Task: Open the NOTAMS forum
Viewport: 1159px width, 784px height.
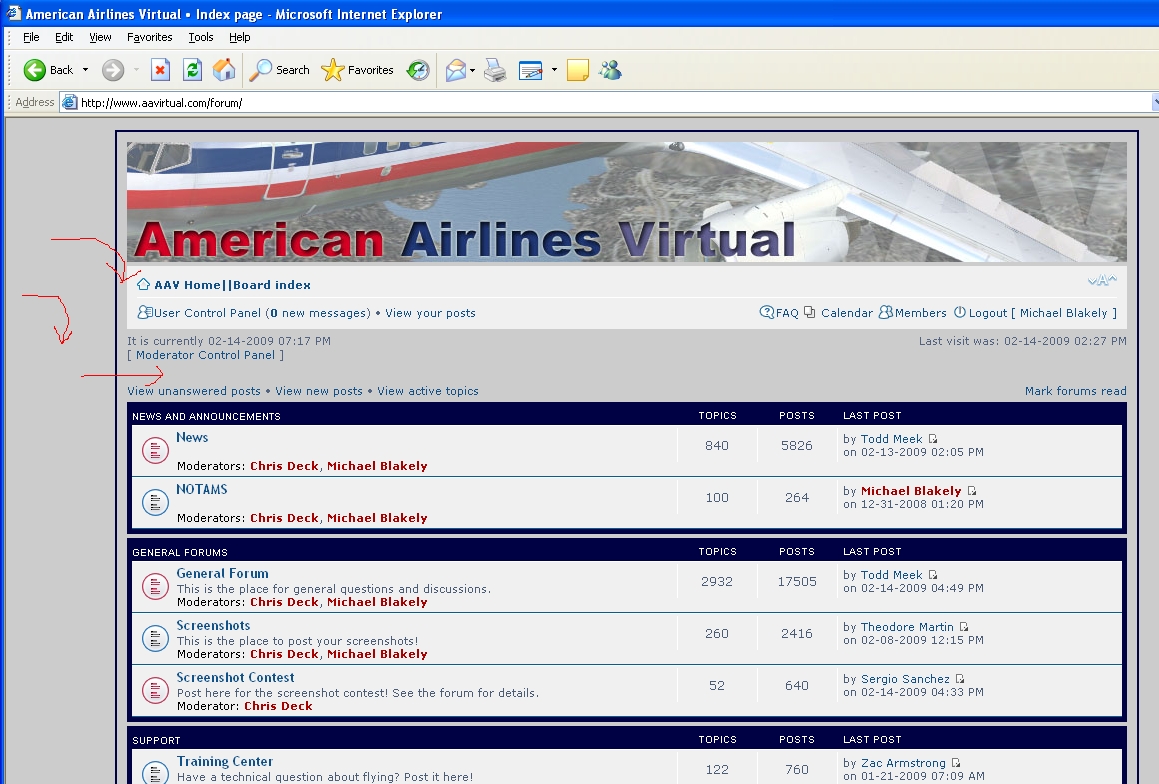Action: pyautogui.click(x=202, y=489)
